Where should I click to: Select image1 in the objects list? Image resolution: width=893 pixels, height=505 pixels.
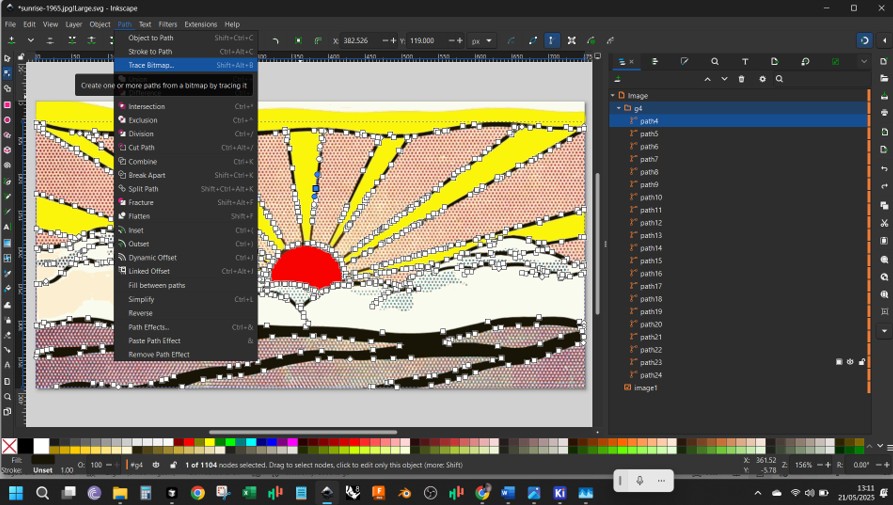(646, 388)
